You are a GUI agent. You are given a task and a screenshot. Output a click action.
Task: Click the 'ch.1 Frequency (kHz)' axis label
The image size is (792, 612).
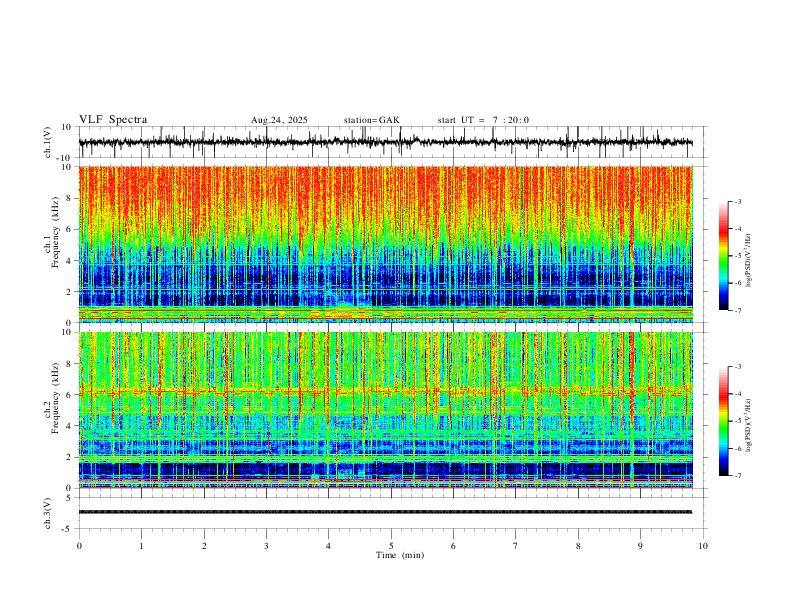[x=51, y=231]
